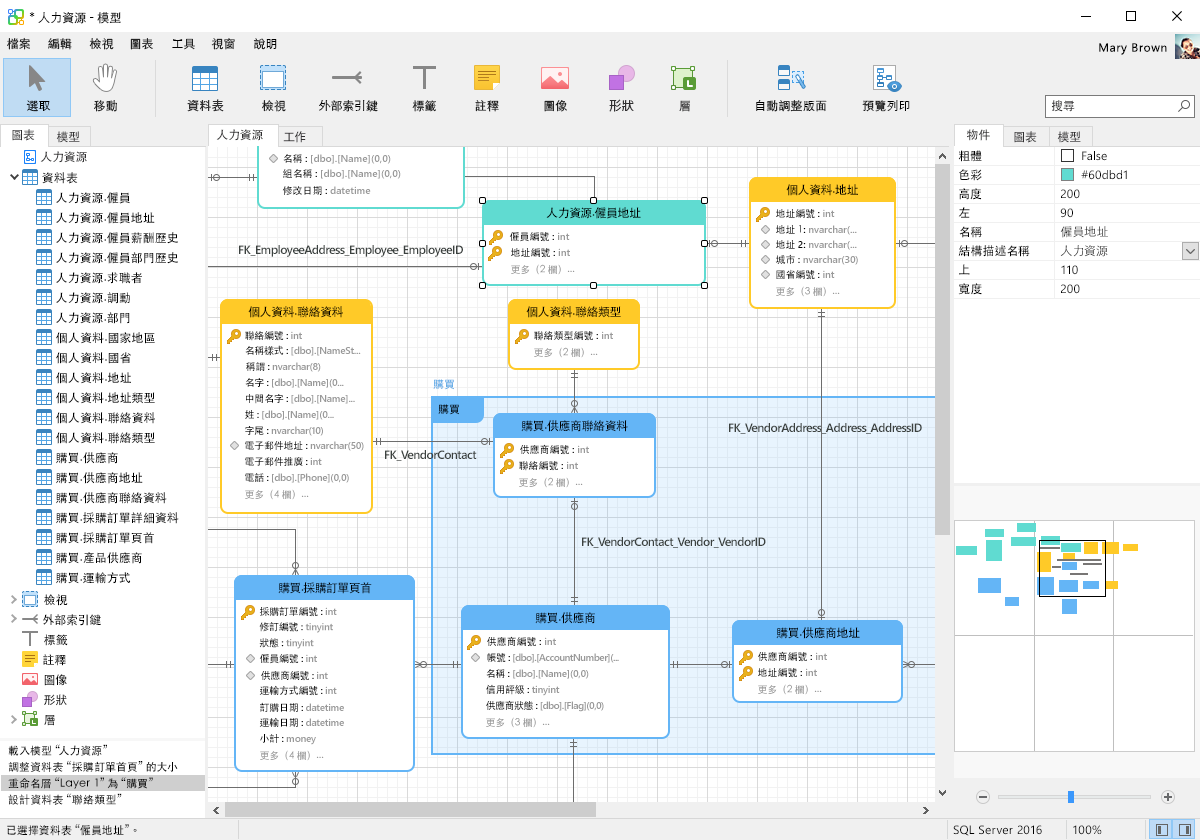Click the Navicat Data Modeler app icon

click(15, 16)
